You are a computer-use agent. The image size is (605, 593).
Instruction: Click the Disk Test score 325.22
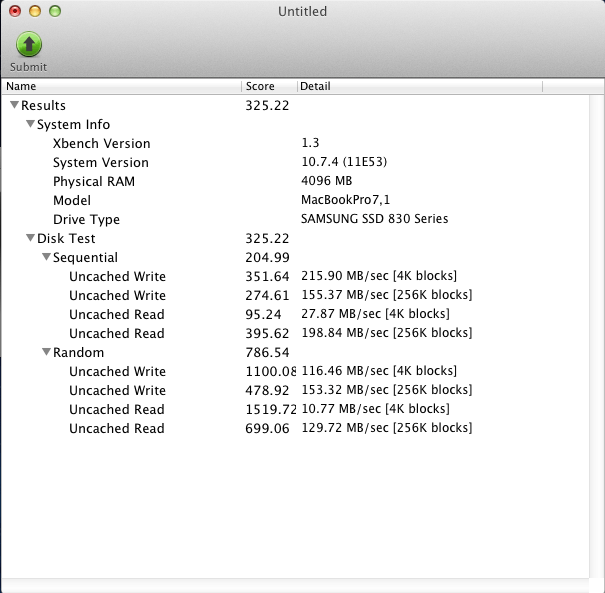pyautogui.click(x=267, y=238)
